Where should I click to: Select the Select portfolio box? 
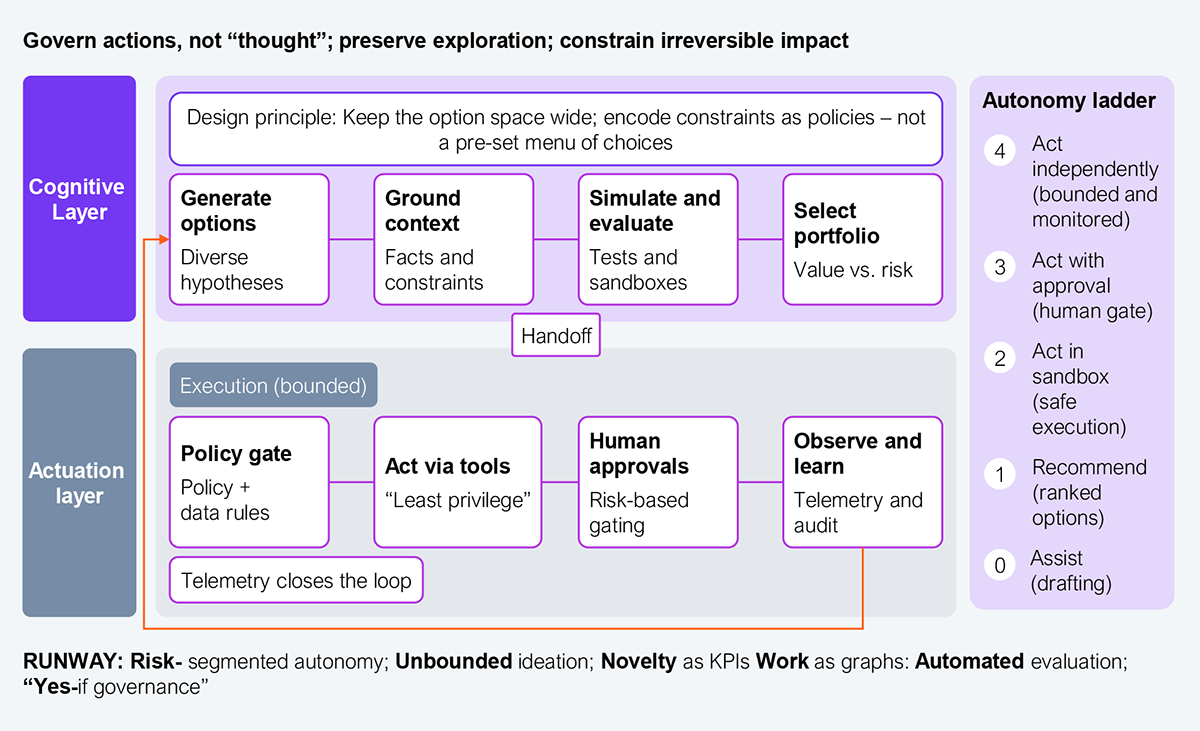click(862, 239)
